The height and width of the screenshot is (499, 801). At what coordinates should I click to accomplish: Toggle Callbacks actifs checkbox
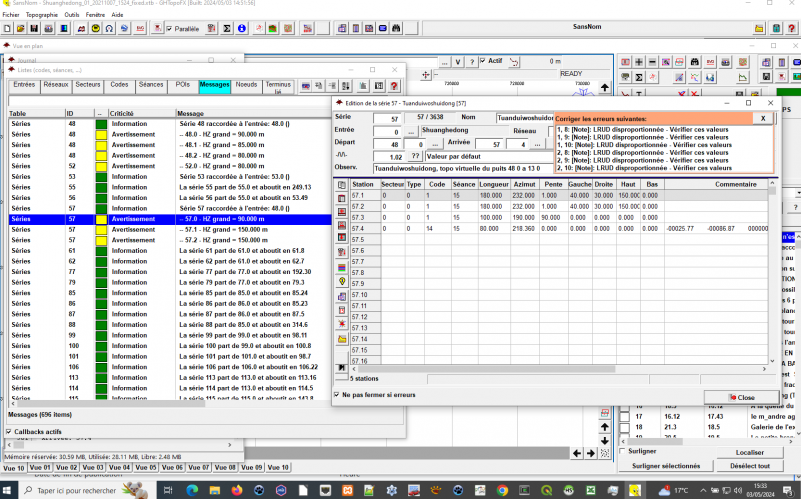pyautogui.click(x=9, y=432)
